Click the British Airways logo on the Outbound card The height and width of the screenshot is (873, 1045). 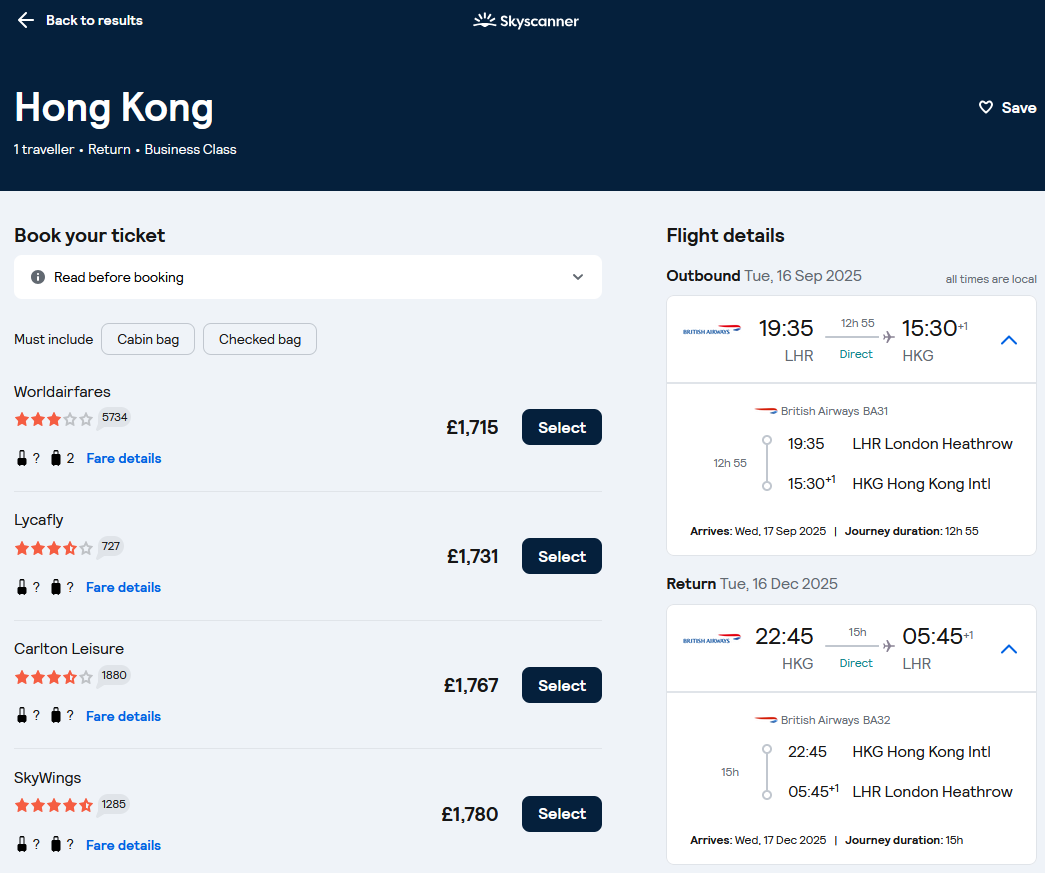click(713, 328)
